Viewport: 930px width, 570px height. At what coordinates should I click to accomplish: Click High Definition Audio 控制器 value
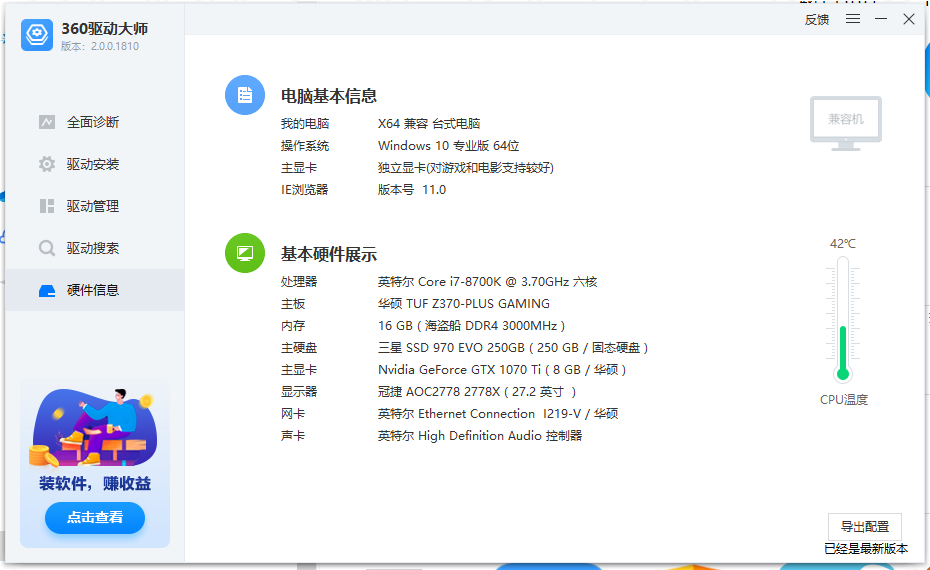tap(480, 435)
